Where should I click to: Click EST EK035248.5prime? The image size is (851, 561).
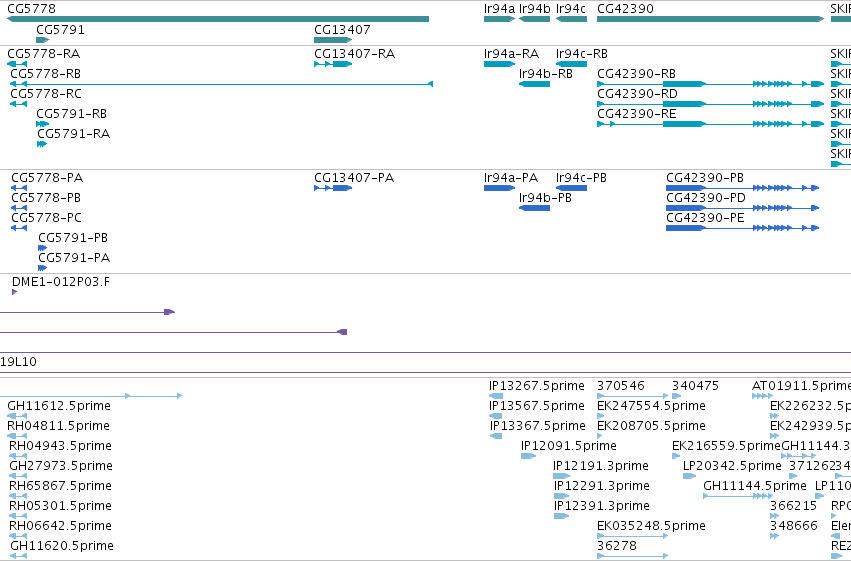651,526
